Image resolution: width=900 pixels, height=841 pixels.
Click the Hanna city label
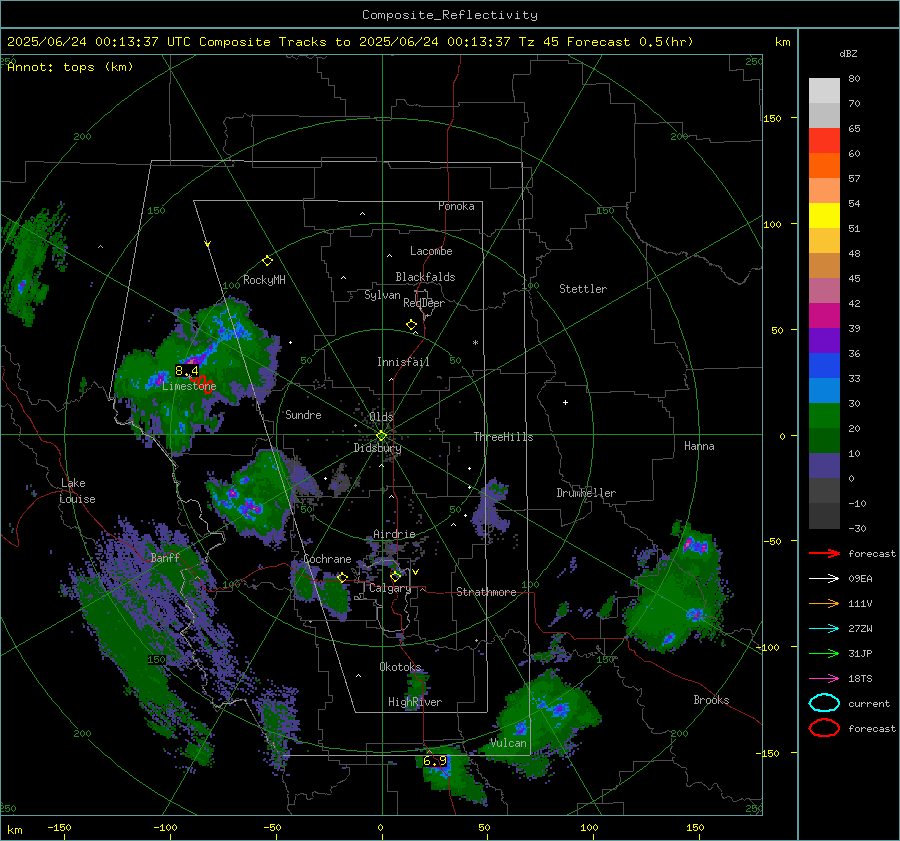(x=699, y=446)
